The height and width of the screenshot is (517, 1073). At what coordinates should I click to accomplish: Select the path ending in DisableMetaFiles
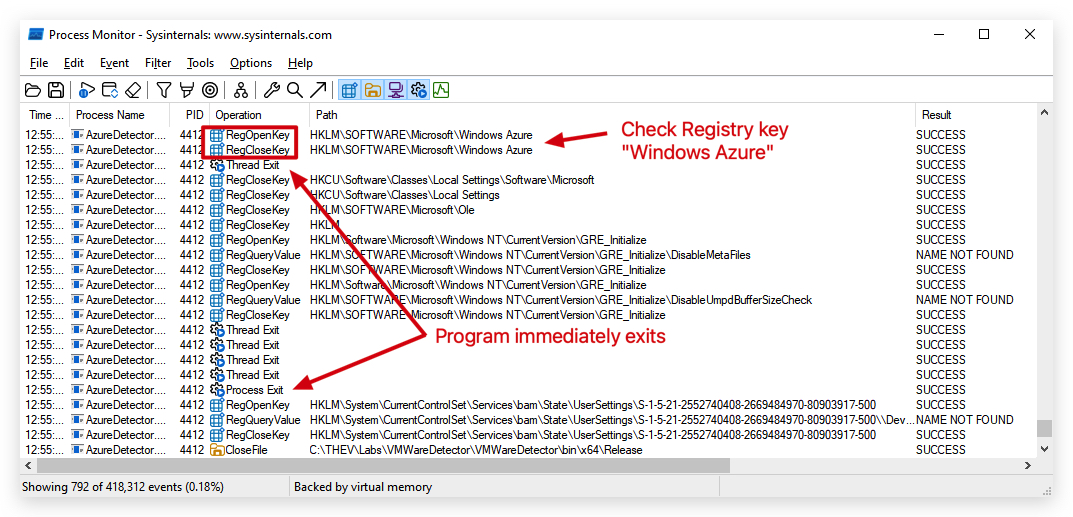(x=530, y=254)
